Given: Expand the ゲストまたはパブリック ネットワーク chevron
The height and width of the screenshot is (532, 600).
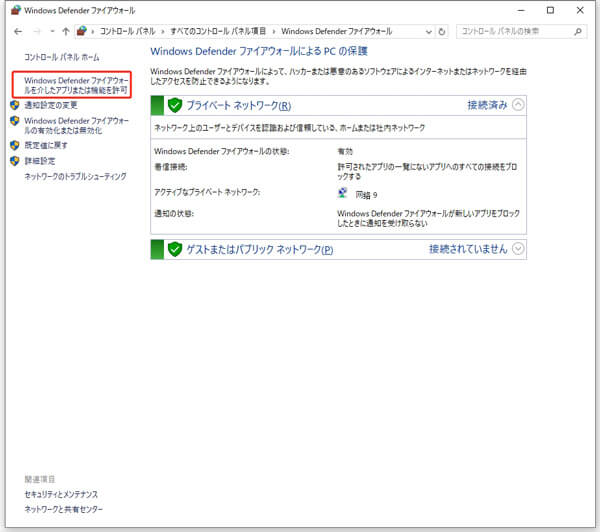Looking at the screenshot, I should pyautogui.click(x=518, y=249).
